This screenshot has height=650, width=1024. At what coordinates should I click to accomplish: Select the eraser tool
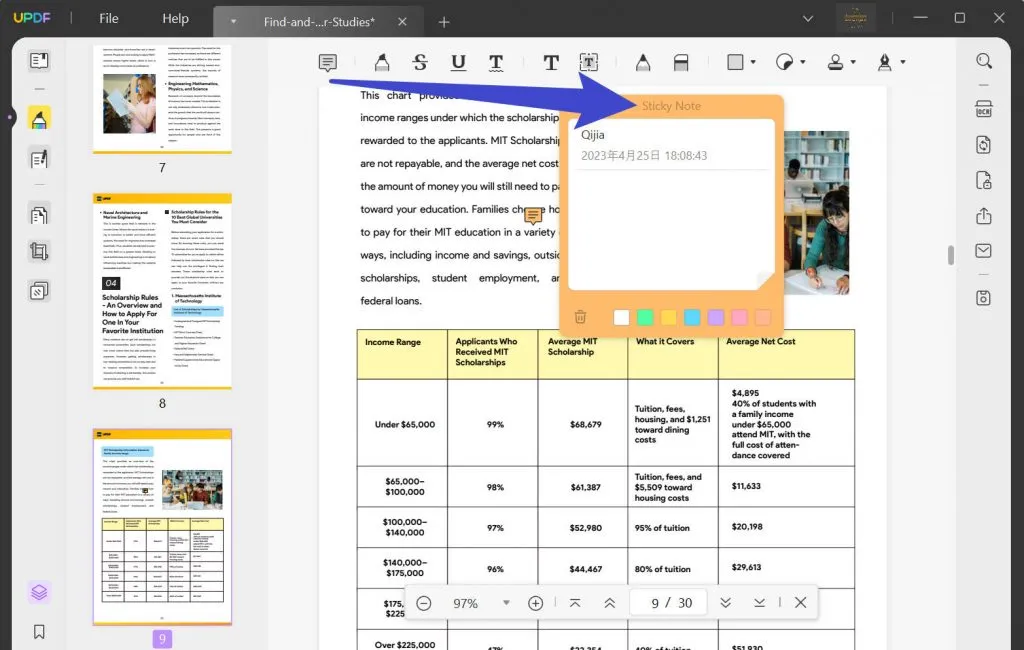coord(681,63)
